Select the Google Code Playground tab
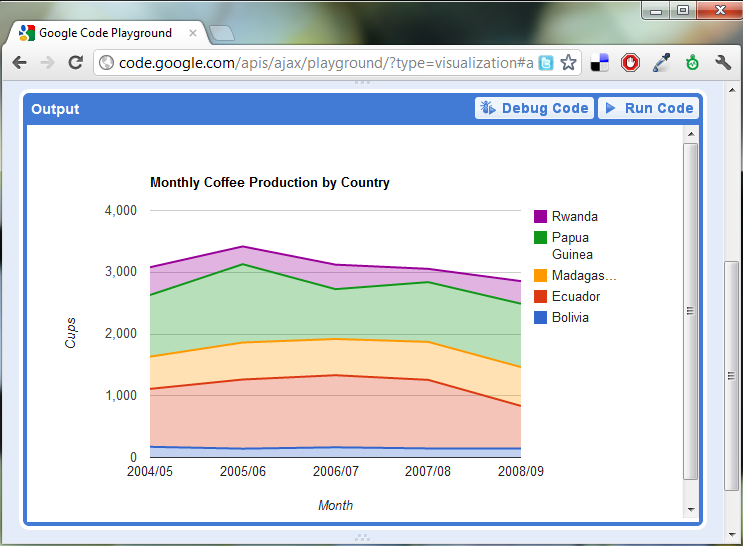Image resolution: width=743 pixels, height=546 pixels. pos(105,33)
